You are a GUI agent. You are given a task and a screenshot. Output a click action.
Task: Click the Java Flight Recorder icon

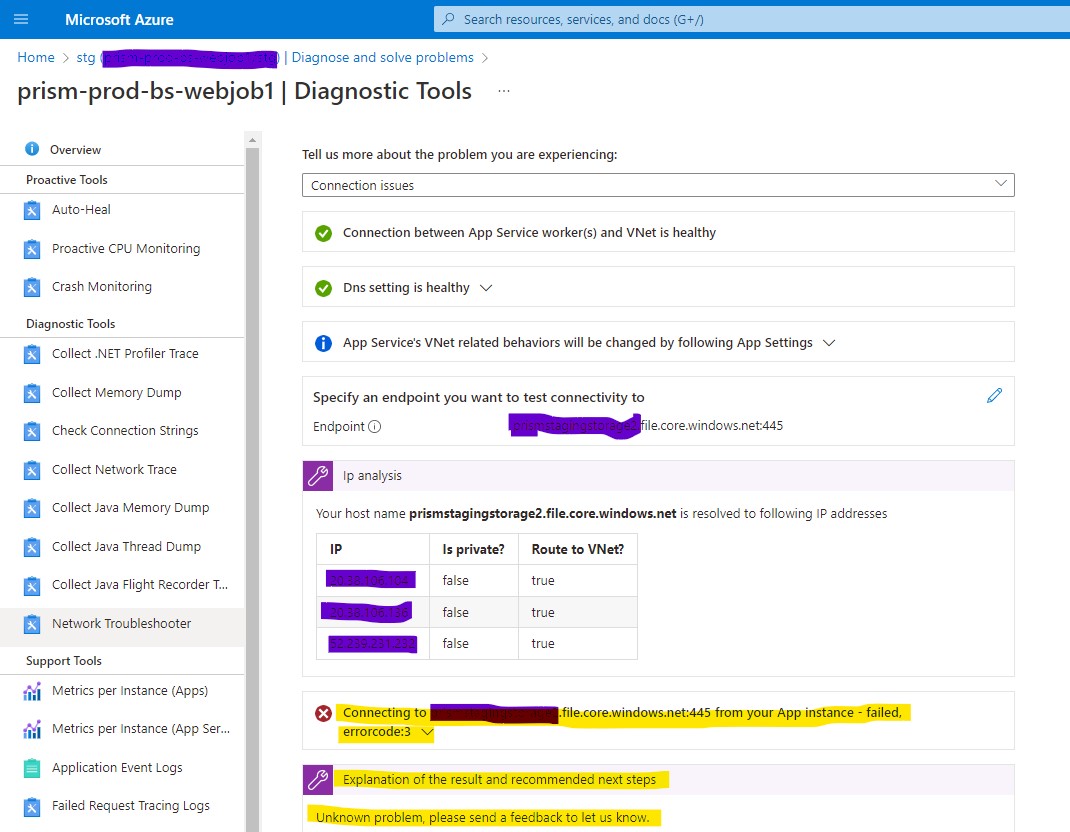pyautogui.click(x=31, y=586)
